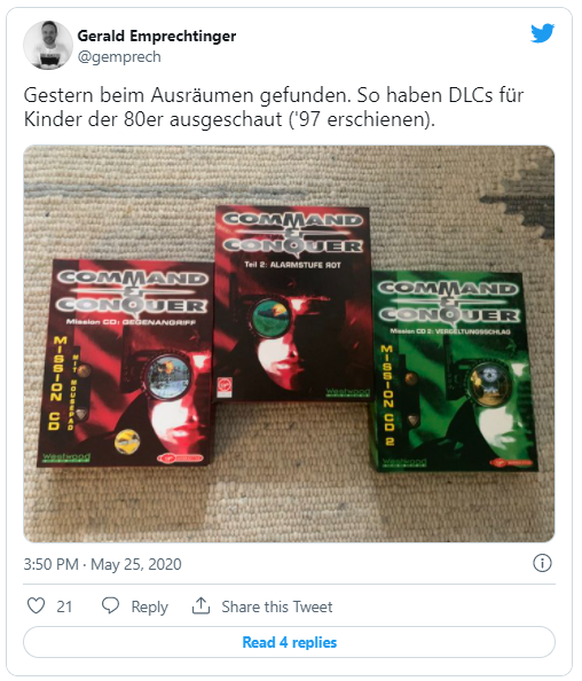Open the Command & Conquer boxes photo
Image resolution: width=582 pixels, height=681 pixels.
289,344
